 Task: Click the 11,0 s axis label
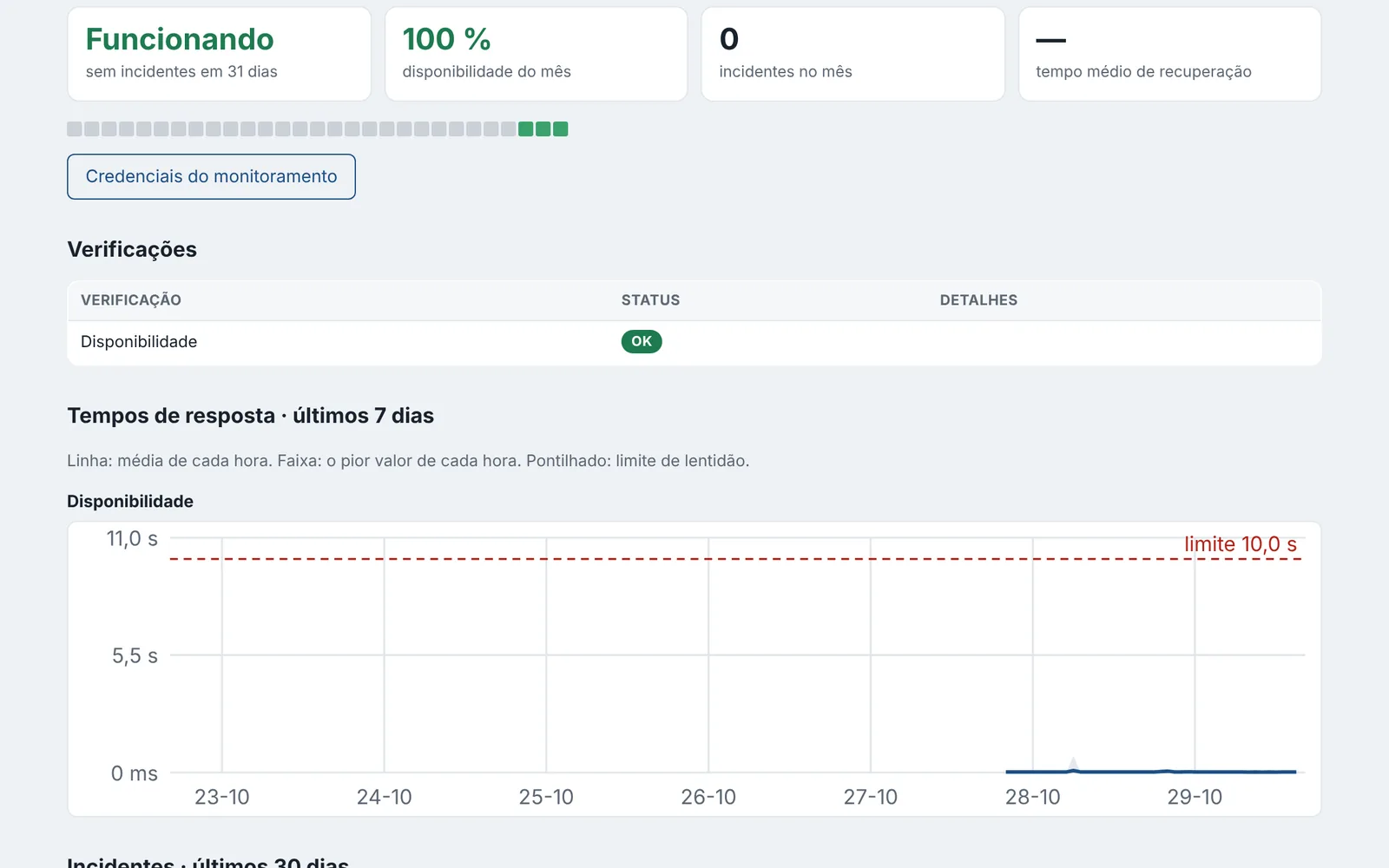(x=132, y=539)
